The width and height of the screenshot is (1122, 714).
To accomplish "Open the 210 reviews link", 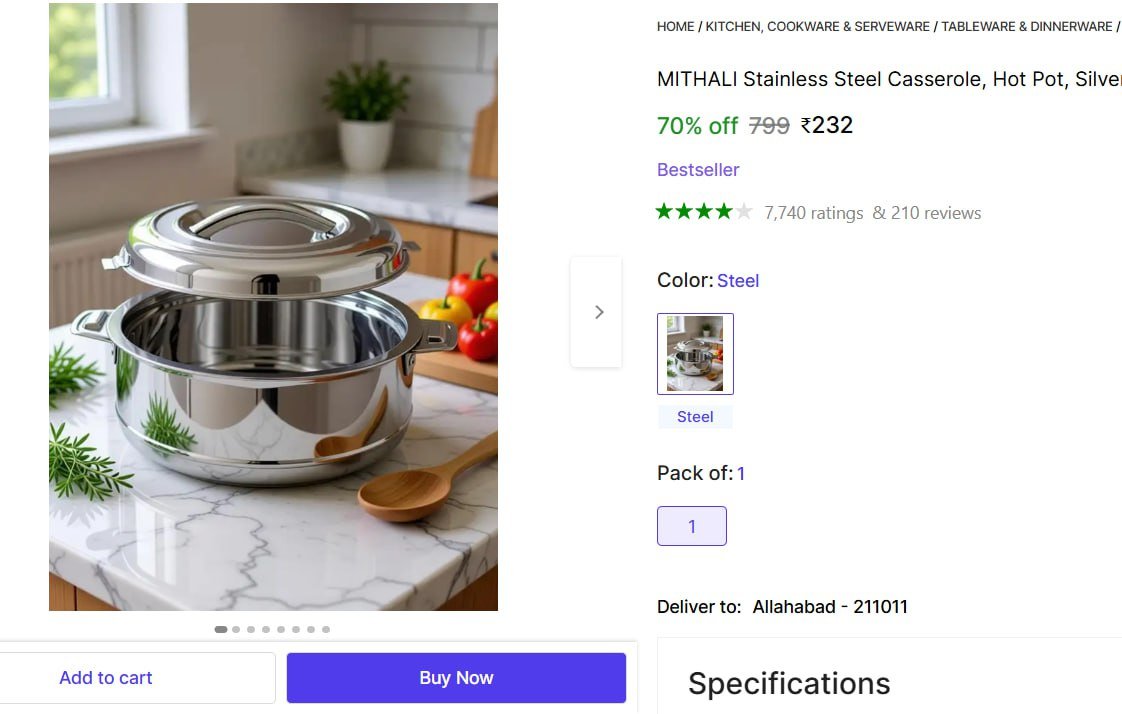I will pos(926,213).
